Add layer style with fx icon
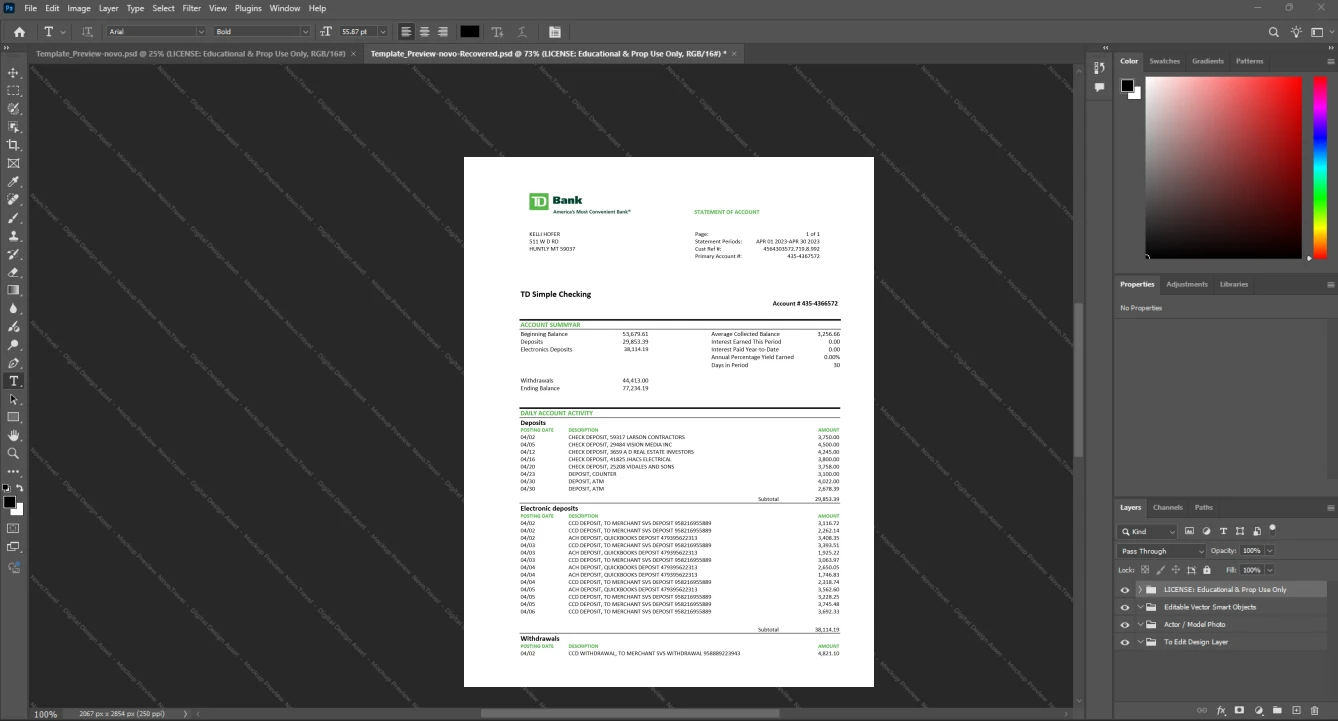 click(x=1221, y=710)
